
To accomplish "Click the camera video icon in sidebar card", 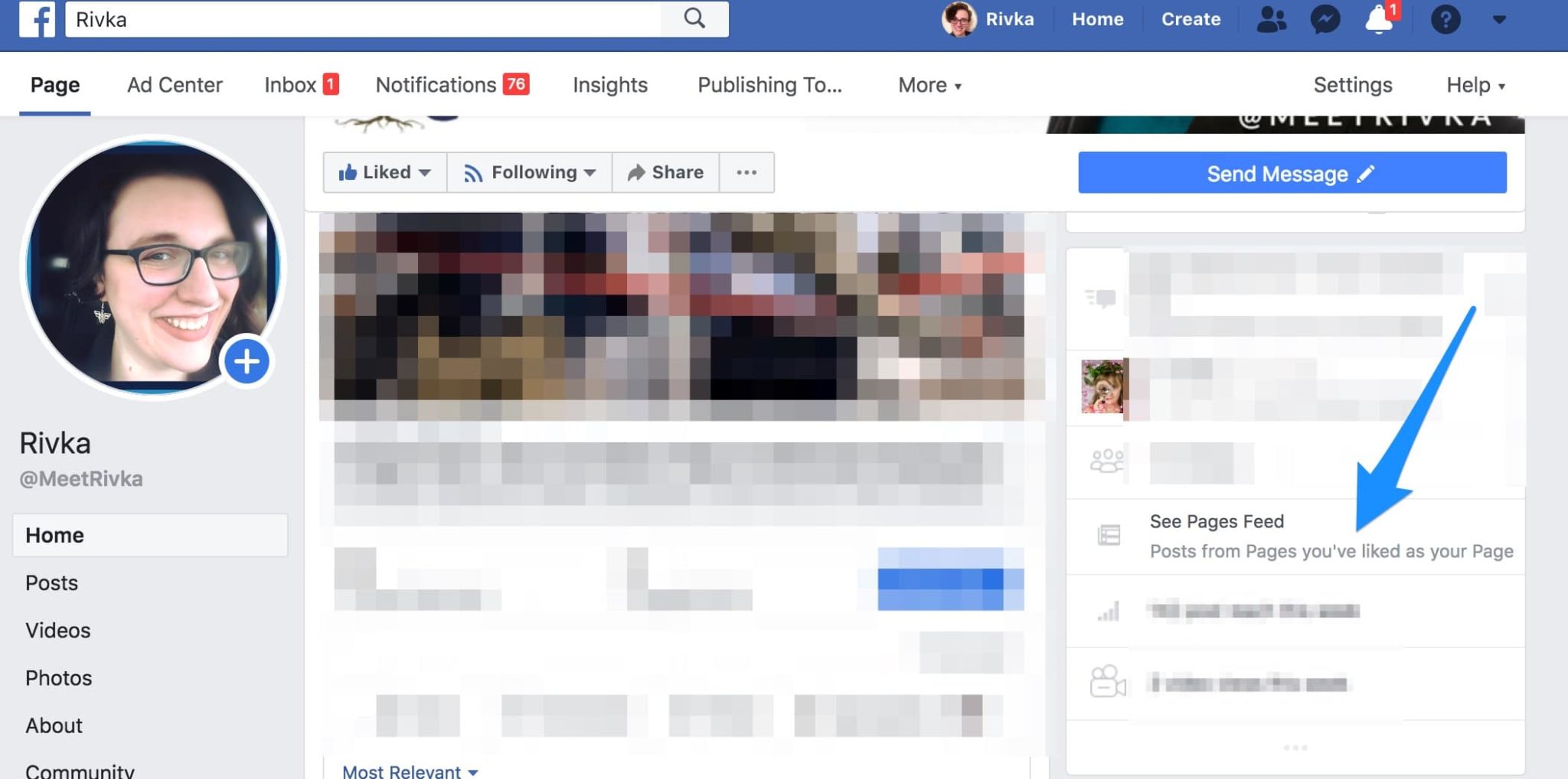I will (1107, 682).
